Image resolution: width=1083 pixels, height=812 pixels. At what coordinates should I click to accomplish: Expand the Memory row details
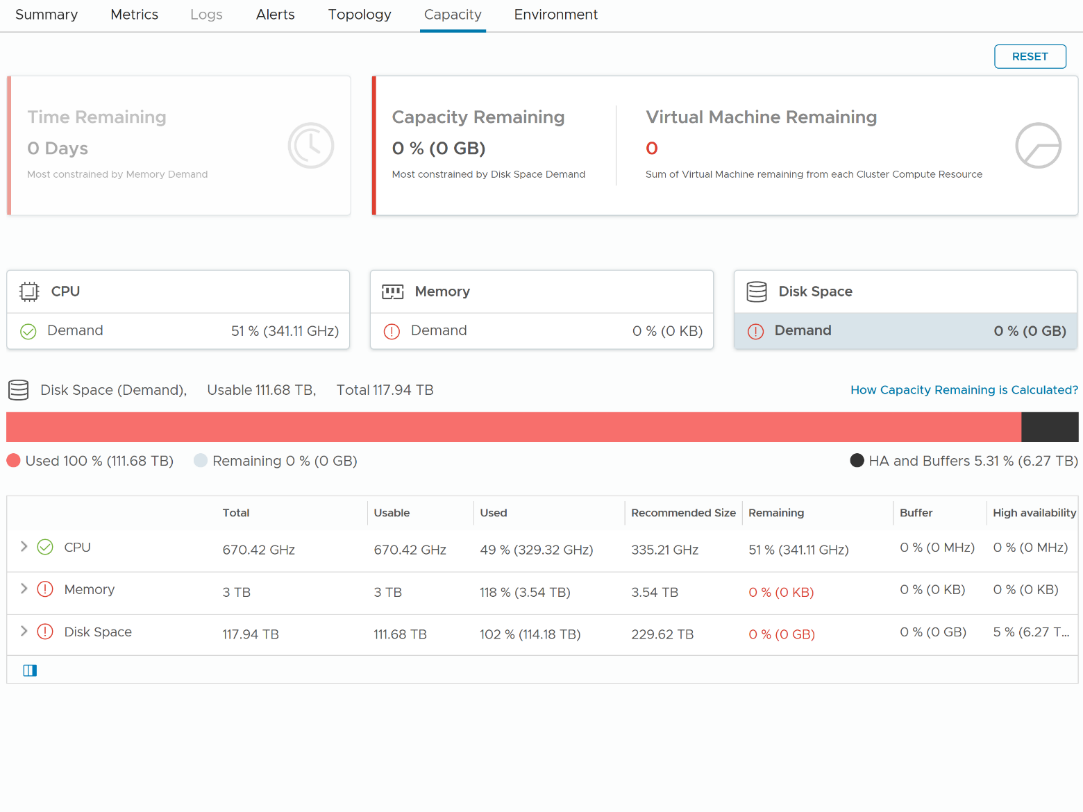(x=24, y=589)
